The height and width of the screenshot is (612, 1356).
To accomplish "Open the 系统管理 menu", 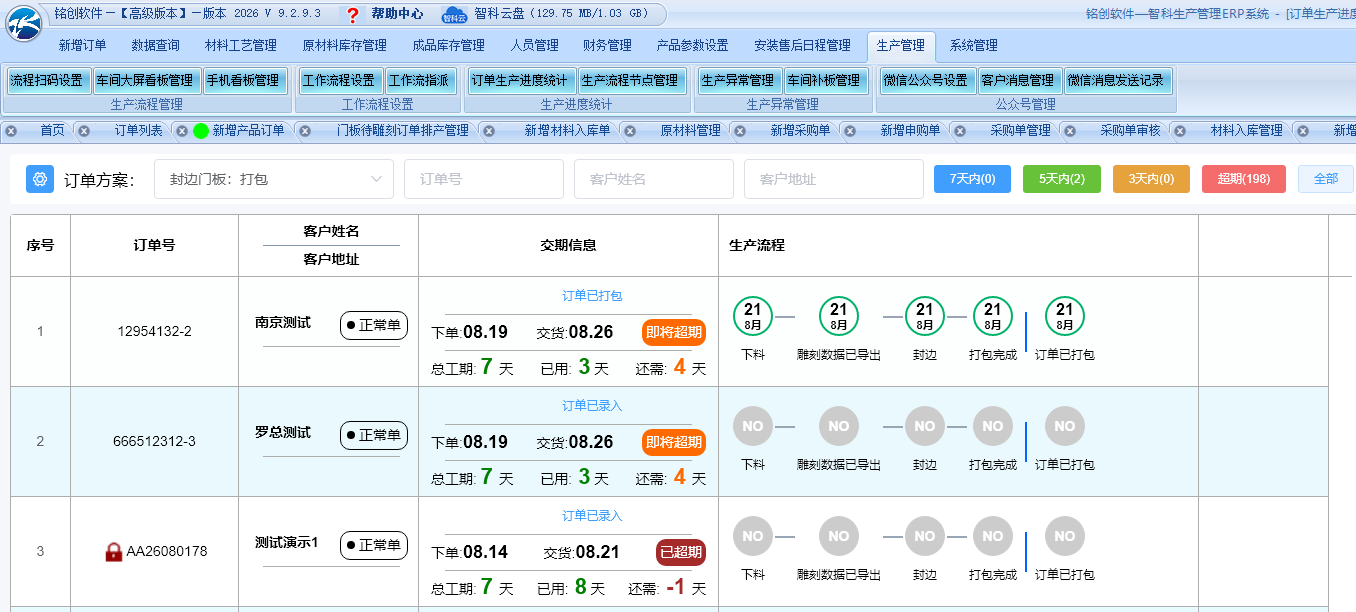I will tap(973, 46).
